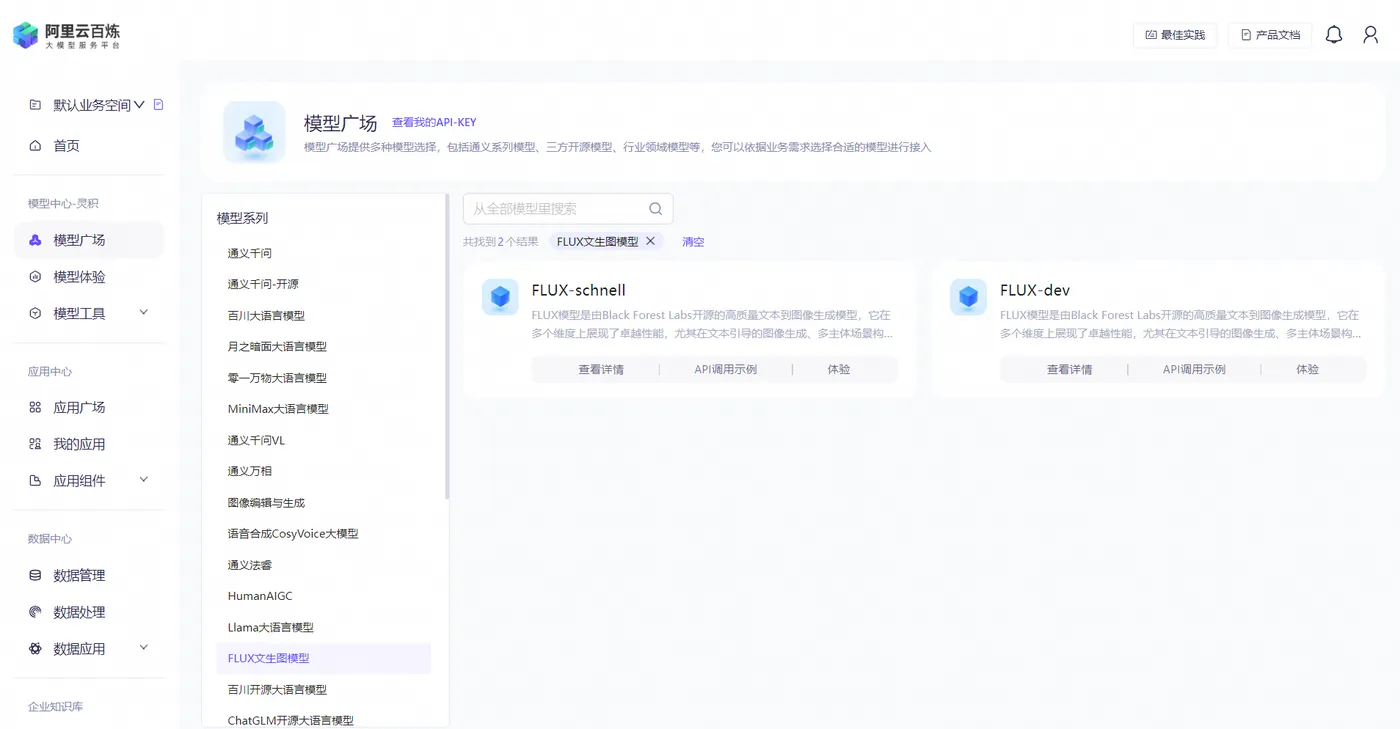The height and width of the screenshot is (729, 1400).
Task: Expand the 模型工具 submenu chevron
Action: point(143,313)
